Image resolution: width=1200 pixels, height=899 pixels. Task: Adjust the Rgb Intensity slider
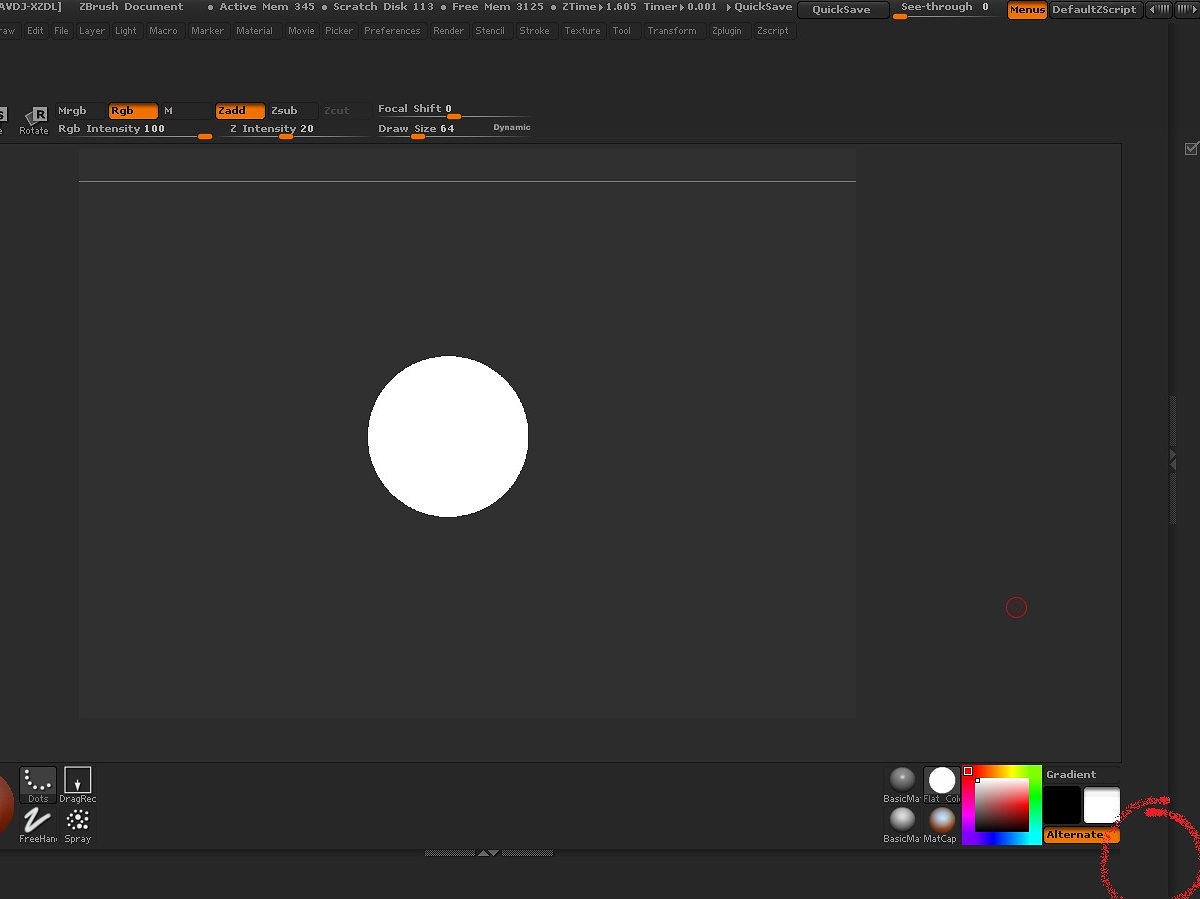pyautogui.click(x=134, y=130)
